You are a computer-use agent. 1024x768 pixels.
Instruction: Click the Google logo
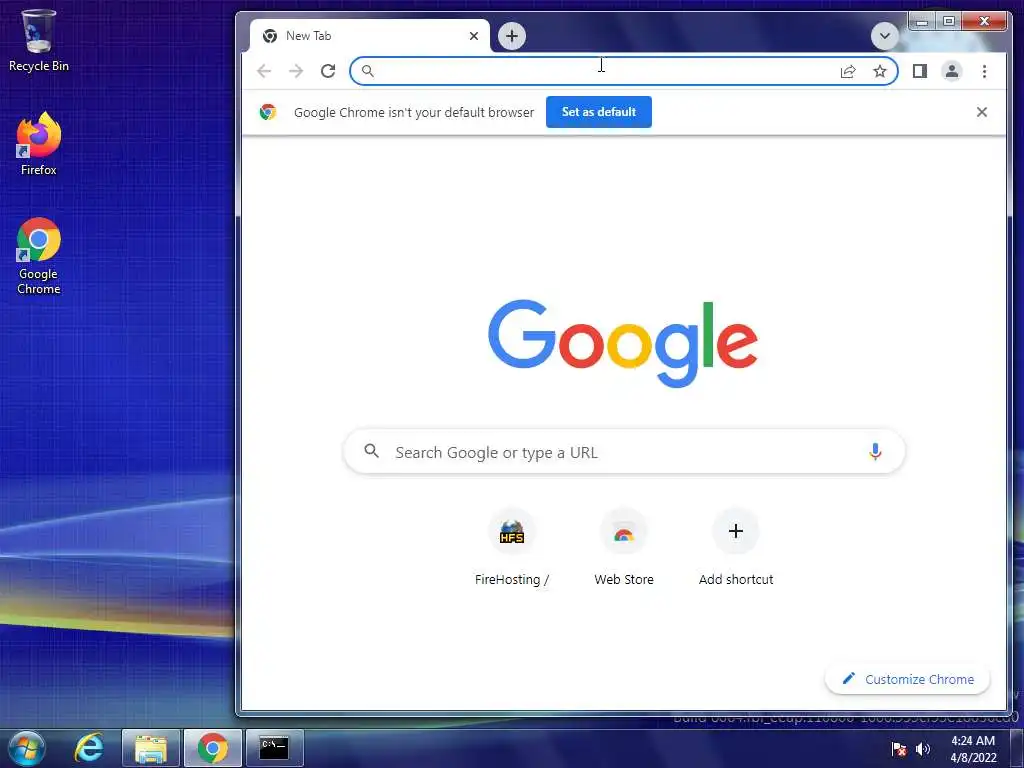coord(623,343)
